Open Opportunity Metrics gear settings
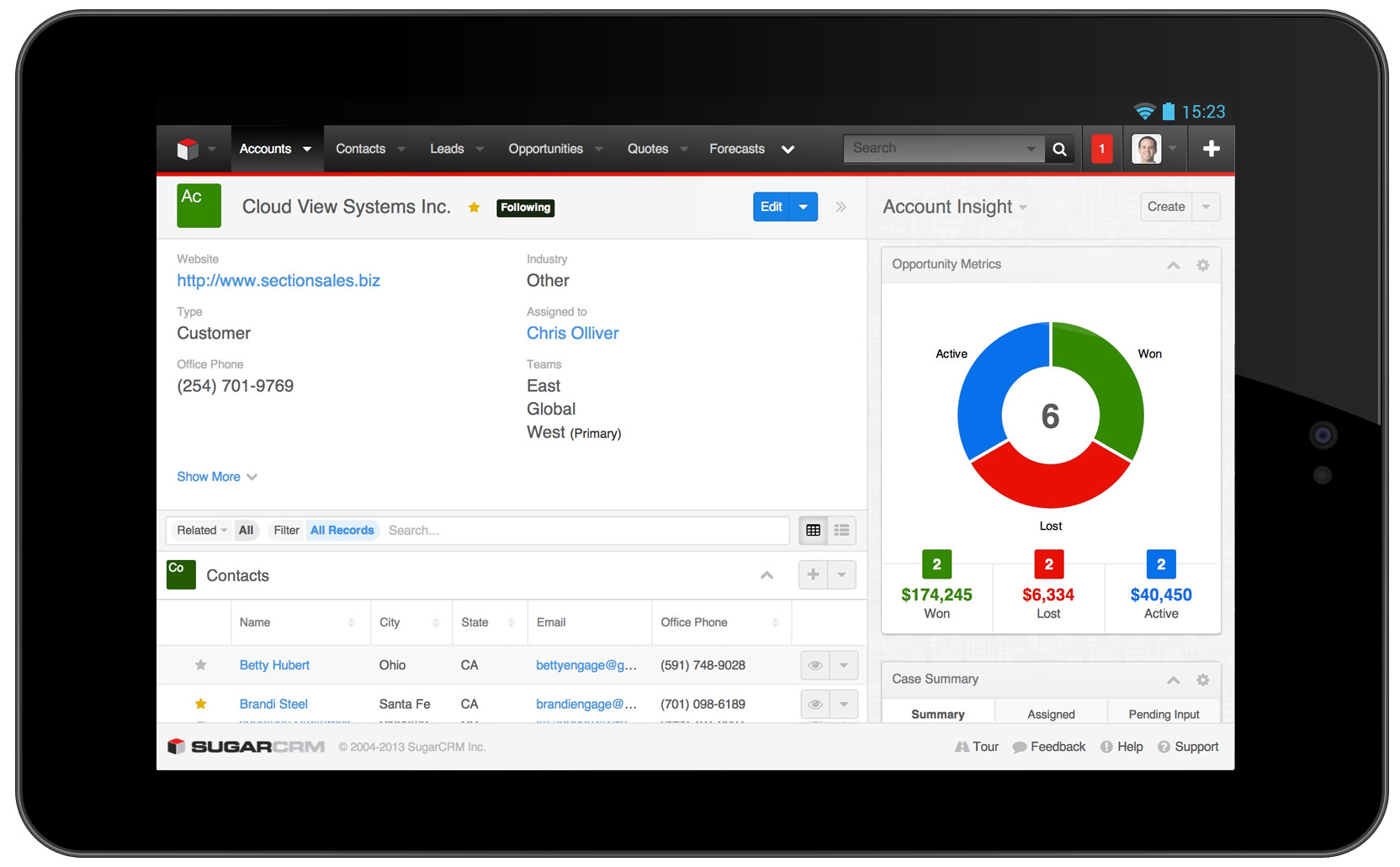Viewport: 1400px width, 867px height. (1202, 265)
